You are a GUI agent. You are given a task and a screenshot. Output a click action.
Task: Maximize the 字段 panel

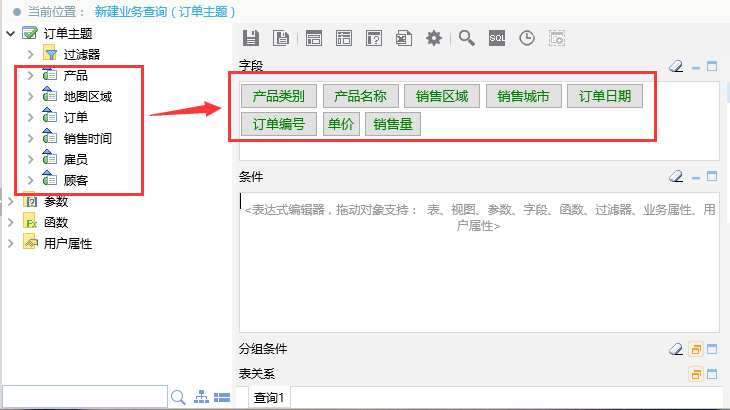(x=712, y=67)
